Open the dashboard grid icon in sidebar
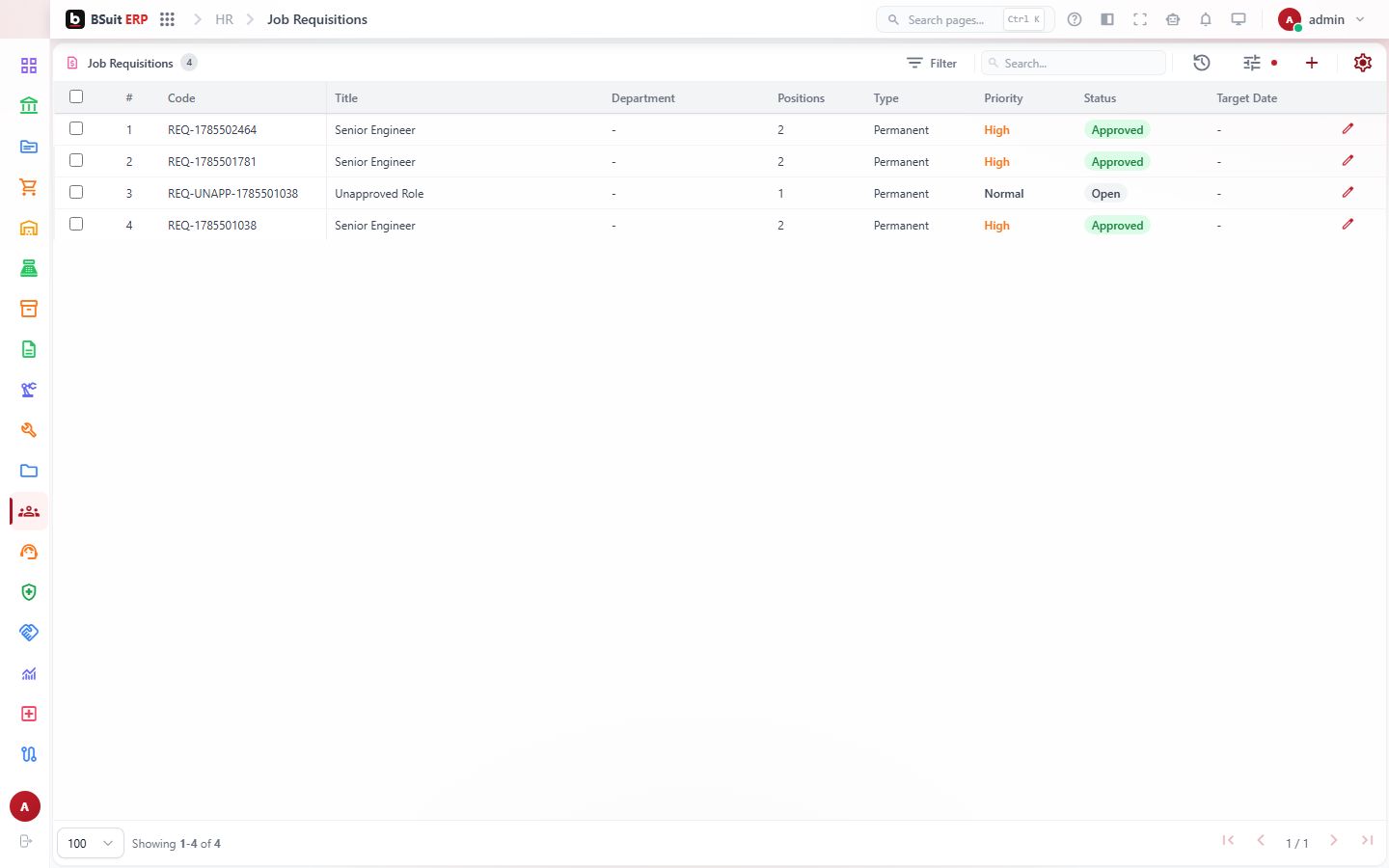This screenshot has width=1389, height=868. click(29, 66)
